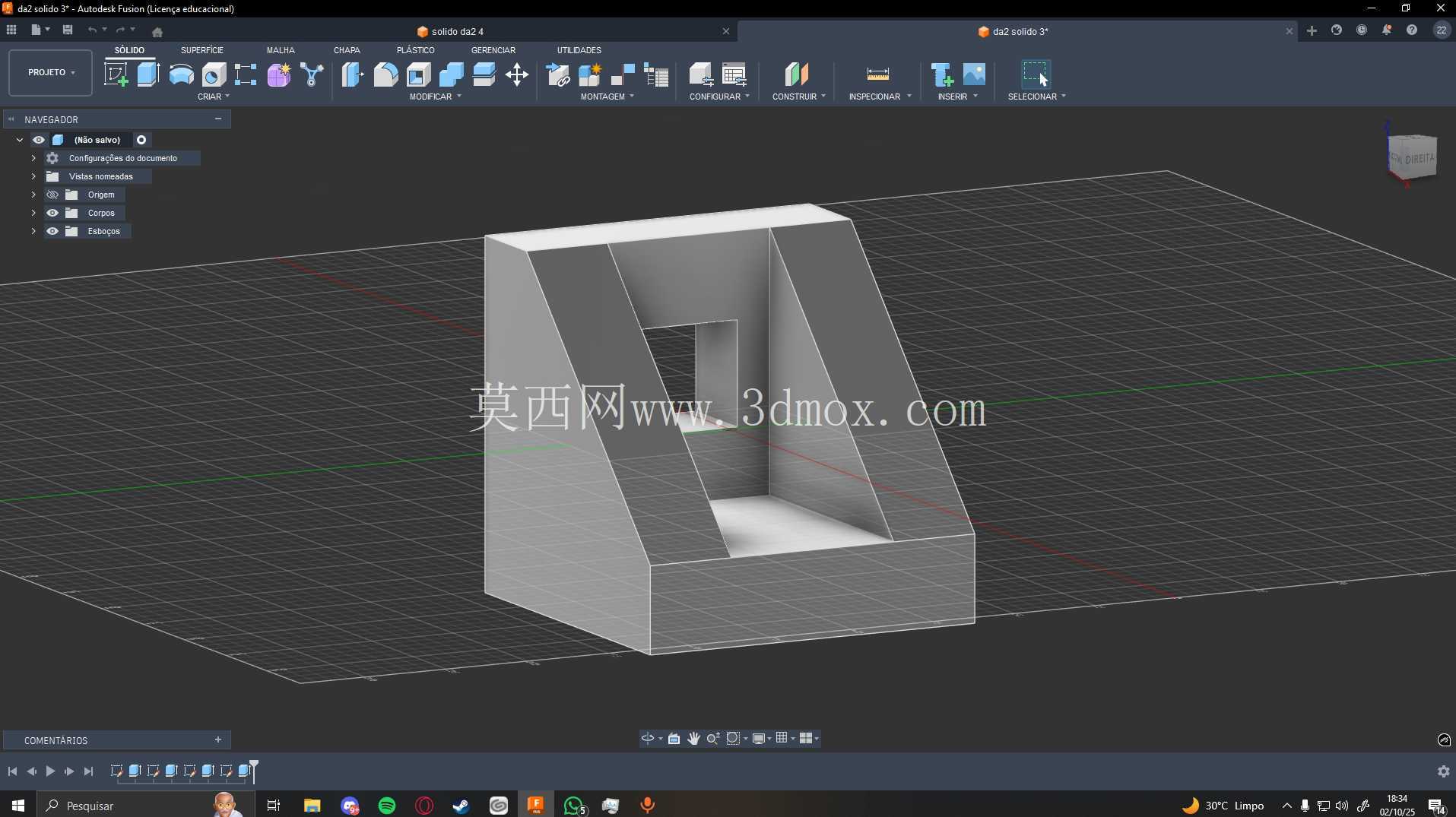Click the last extrude feature in timeline

[244, 771]
